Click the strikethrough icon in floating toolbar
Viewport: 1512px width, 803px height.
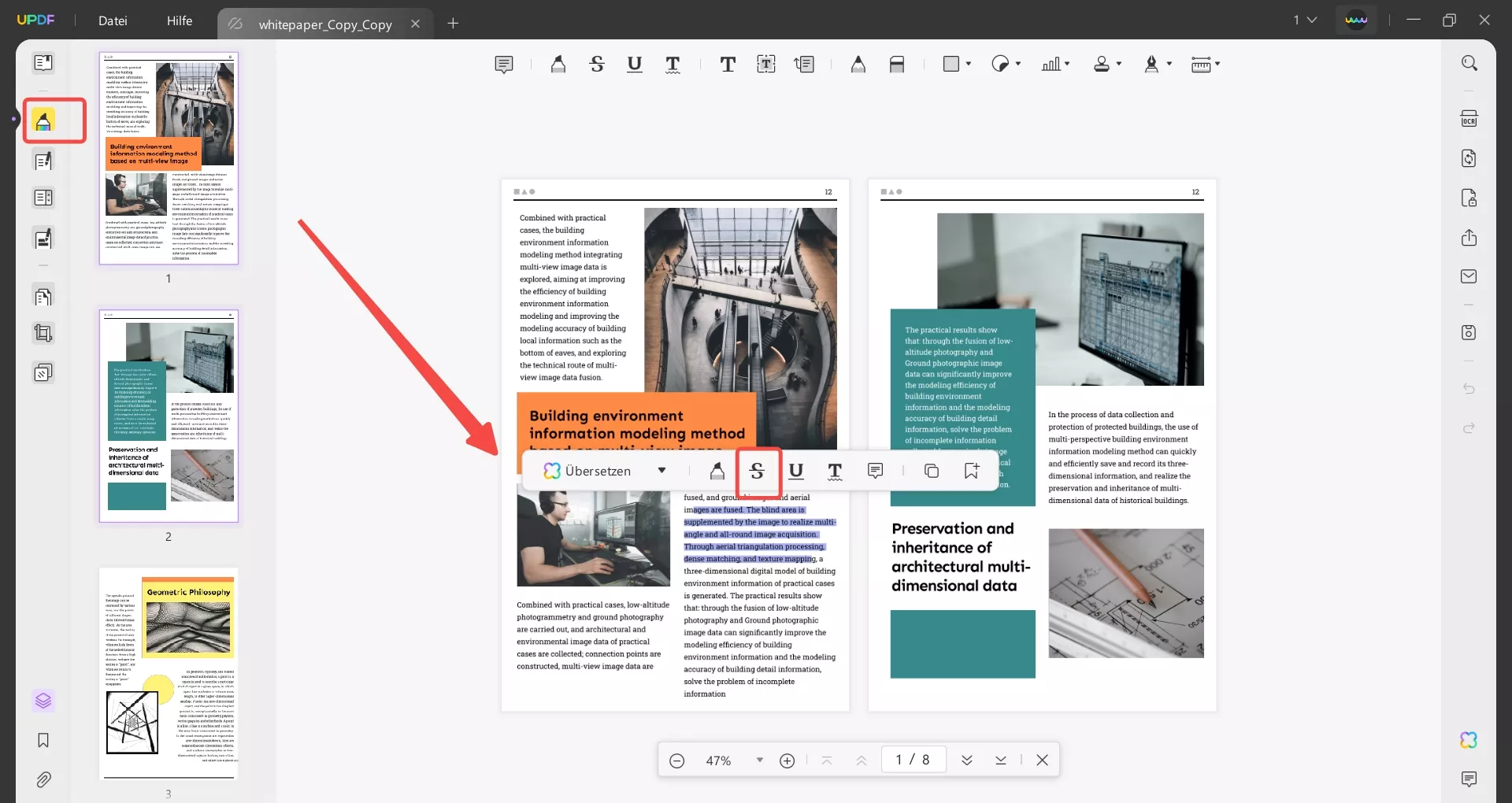(757, 471)
